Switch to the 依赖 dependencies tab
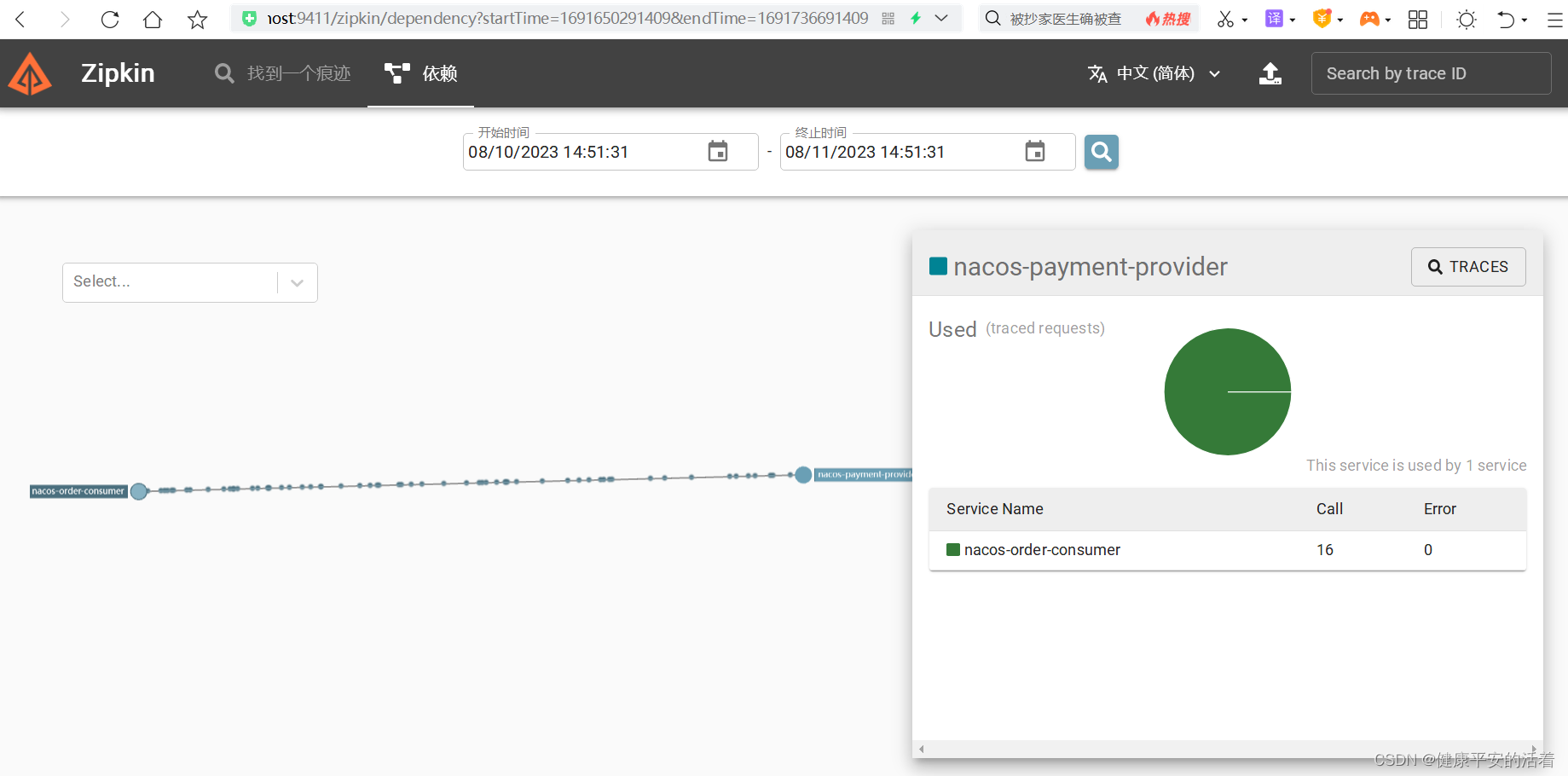This screenshot has height=776, width=1568. 421,73
